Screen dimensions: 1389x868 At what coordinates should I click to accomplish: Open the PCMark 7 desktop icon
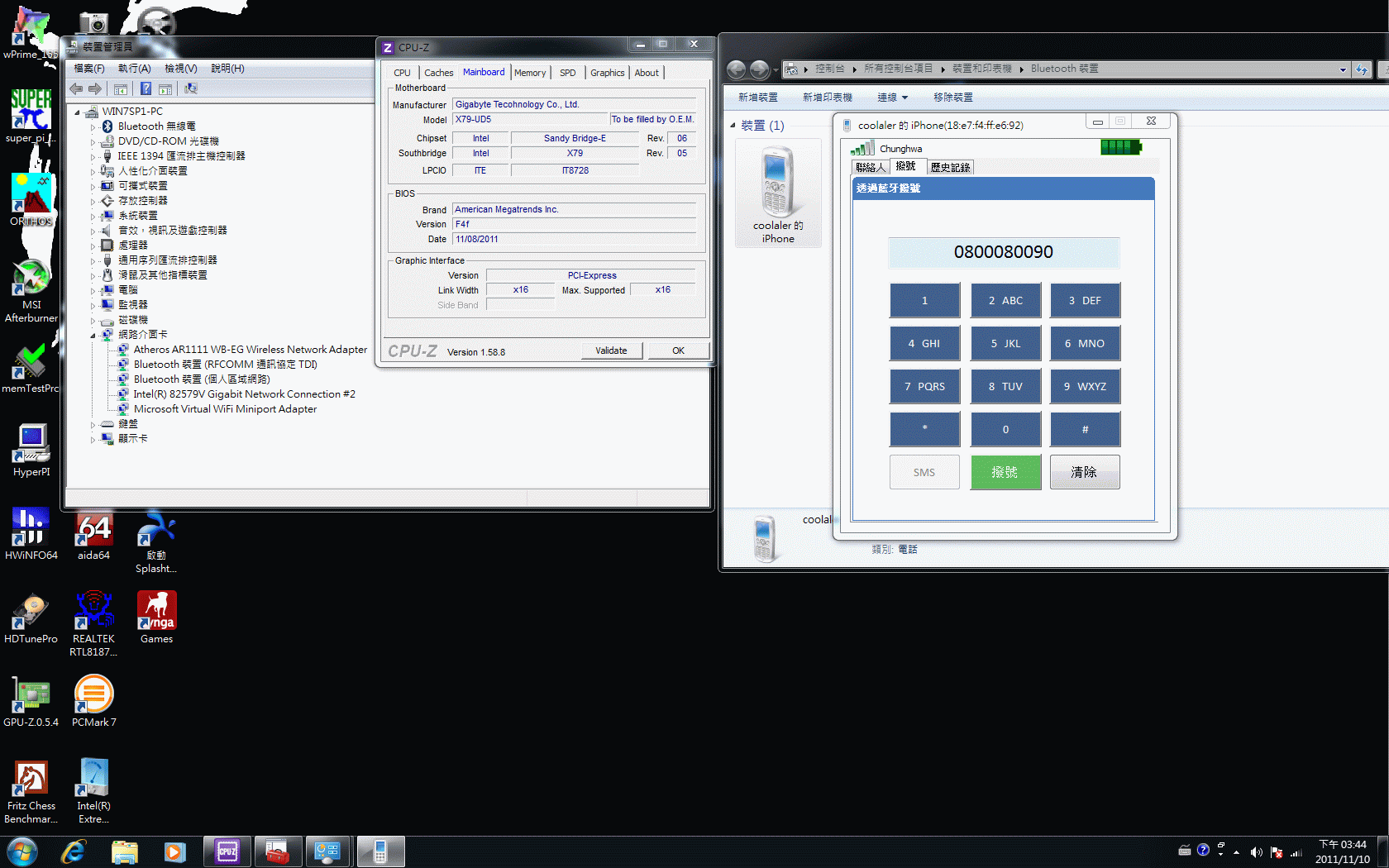pos(93,702)
